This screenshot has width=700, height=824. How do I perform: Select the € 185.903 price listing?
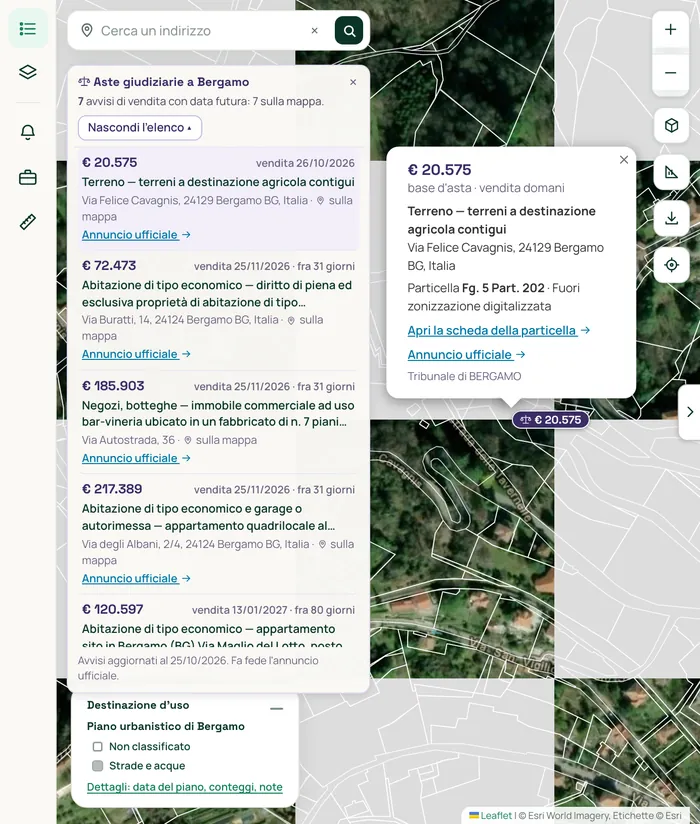click(113, 386)
